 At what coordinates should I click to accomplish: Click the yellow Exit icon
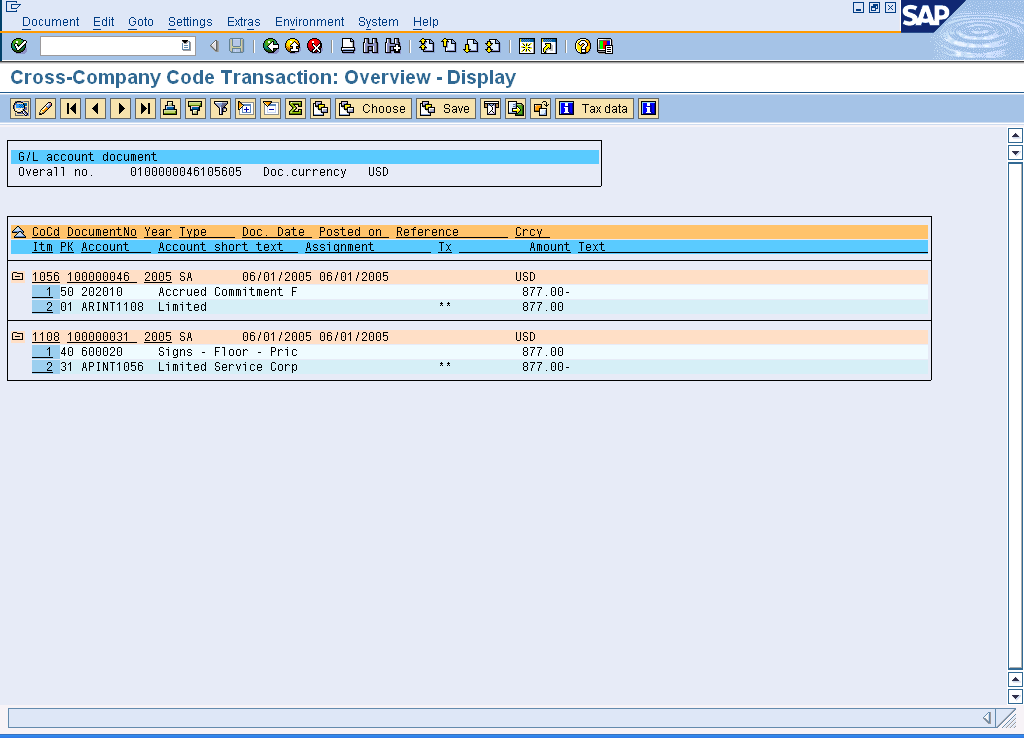point(293,46)
